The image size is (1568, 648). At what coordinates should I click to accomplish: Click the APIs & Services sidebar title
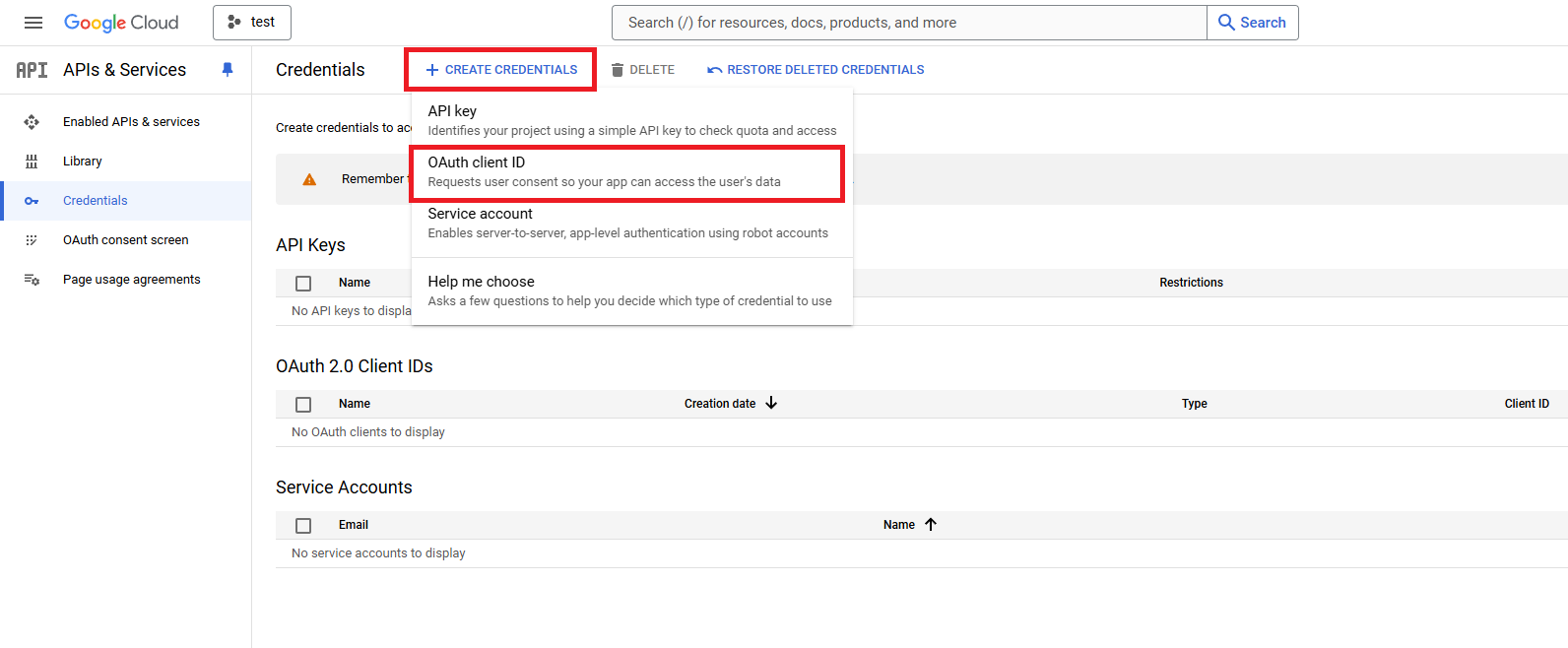(125, 70)
